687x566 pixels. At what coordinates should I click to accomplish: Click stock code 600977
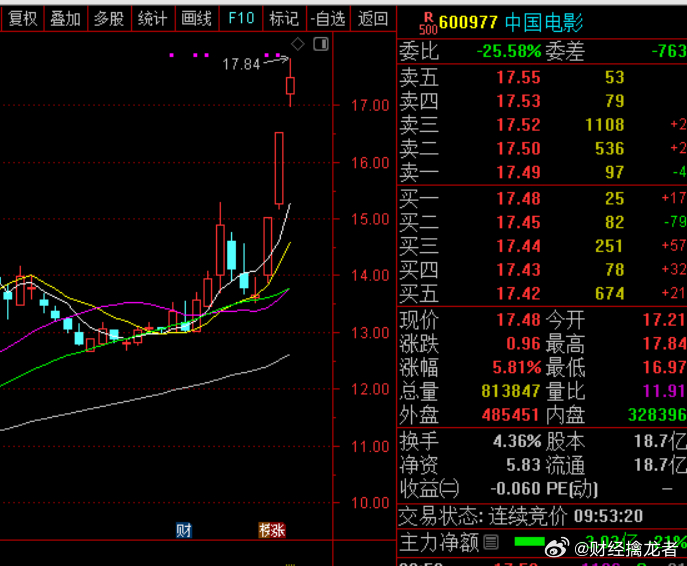[x=468, y=22]
